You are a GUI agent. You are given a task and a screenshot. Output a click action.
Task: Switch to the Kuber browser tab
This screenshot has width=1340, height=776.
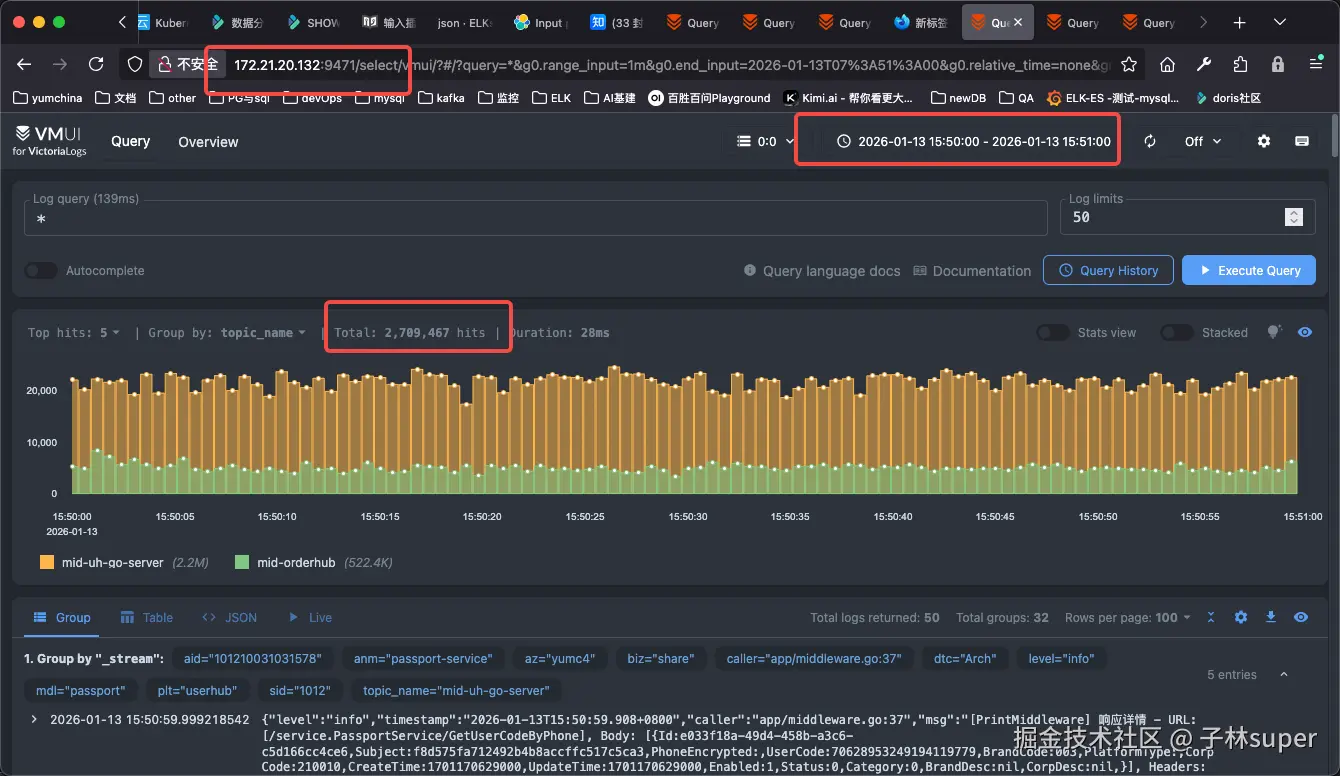click(162, 22)
